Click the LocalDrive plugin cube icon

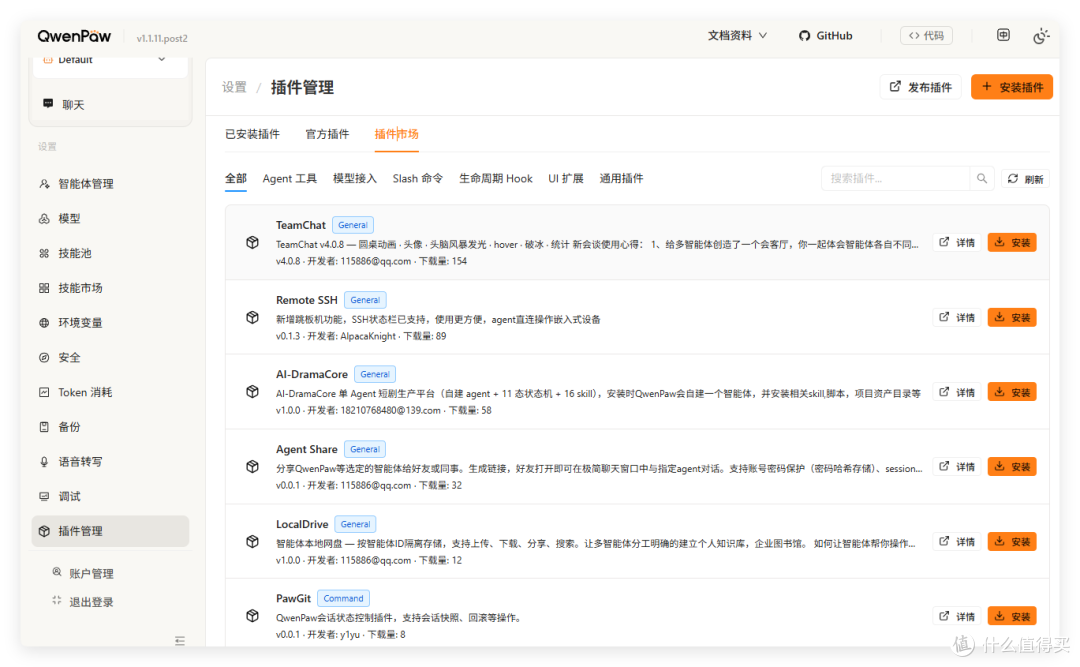[x=252, y=542]
